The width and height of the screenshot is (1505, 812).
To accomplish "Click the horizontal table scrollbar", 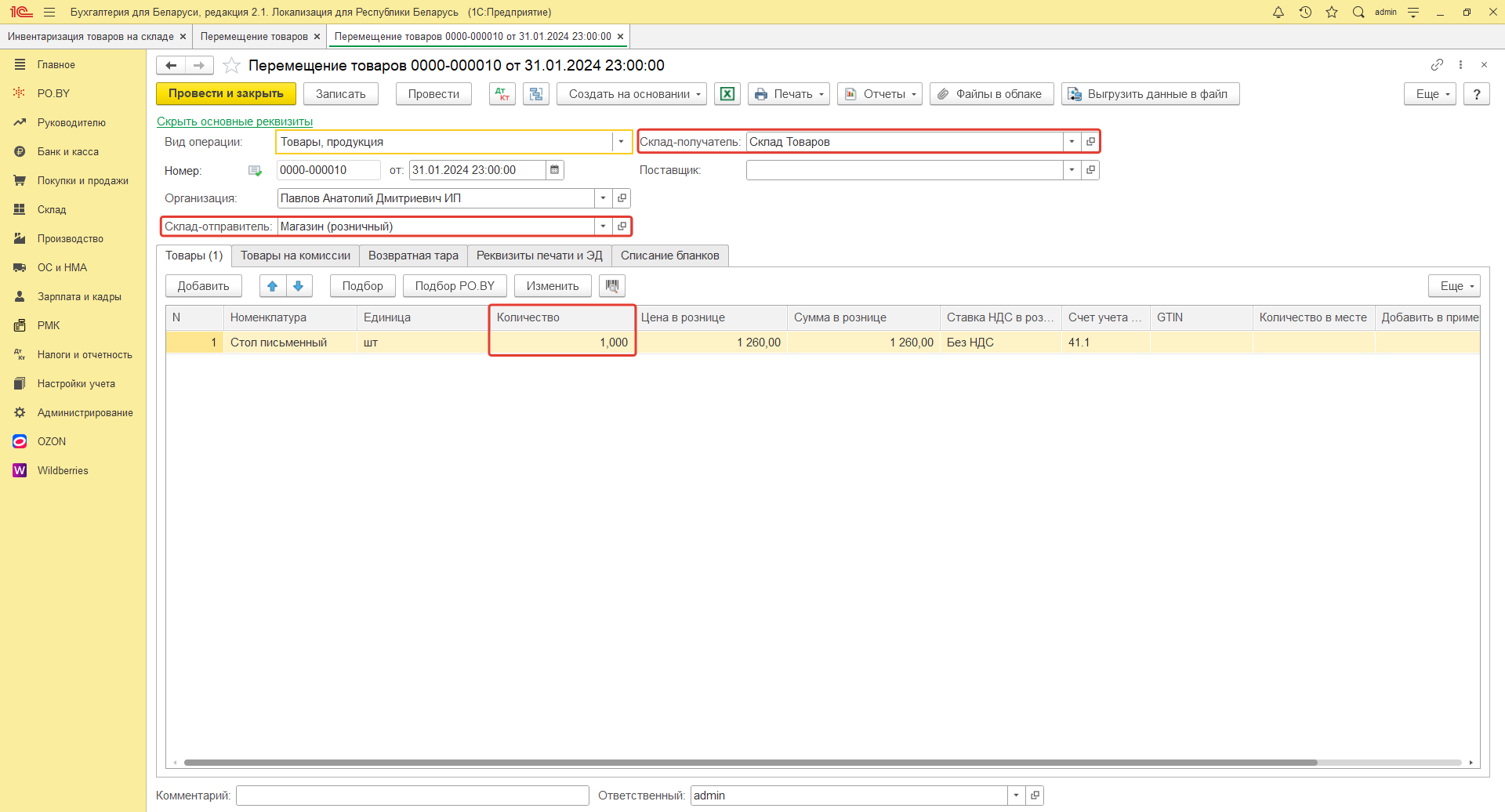I will (x=750, y=763).
